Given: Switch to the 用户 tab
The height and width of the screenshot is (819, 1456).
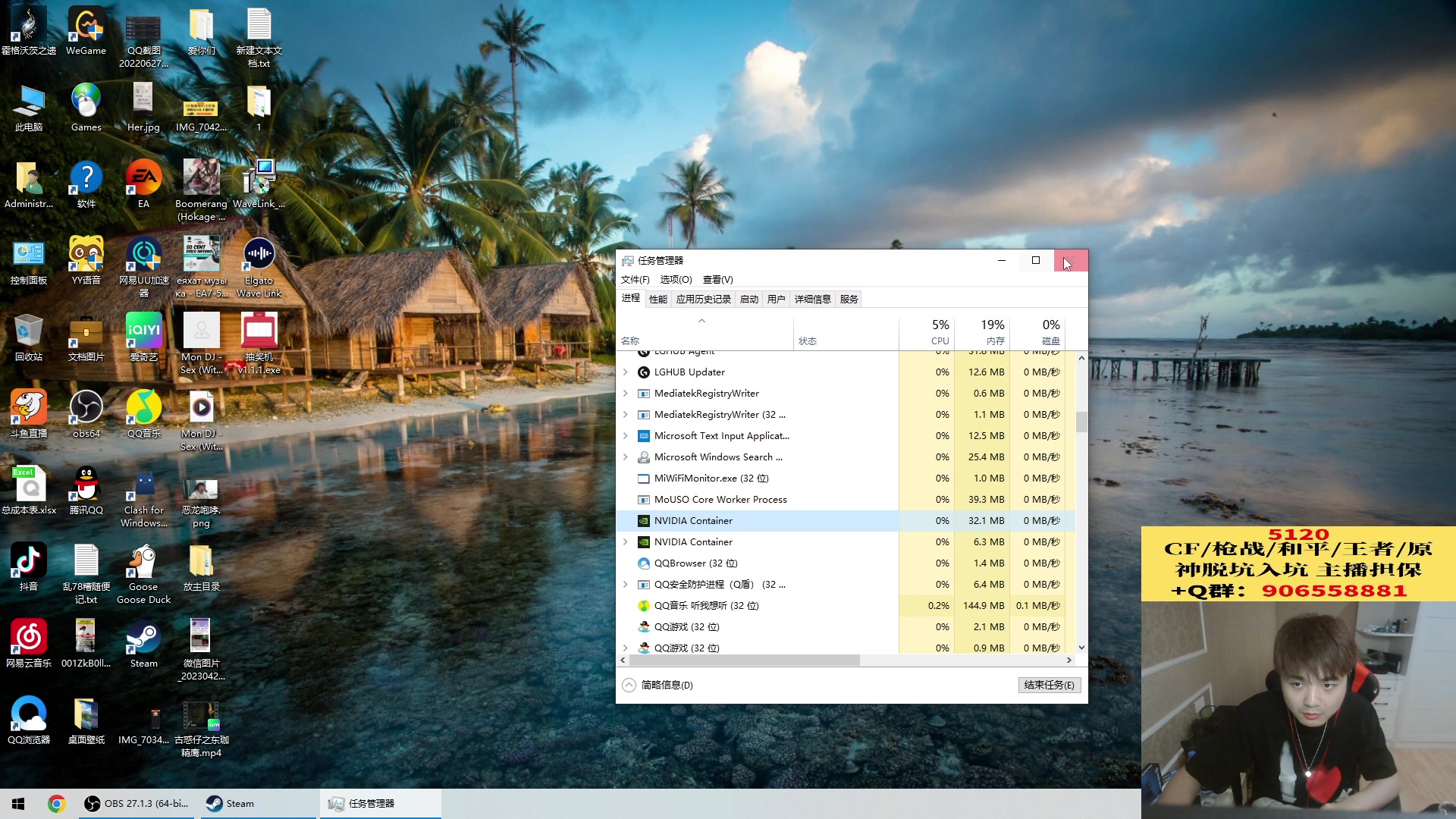Looking at the screenshot, I should point(777,299).
